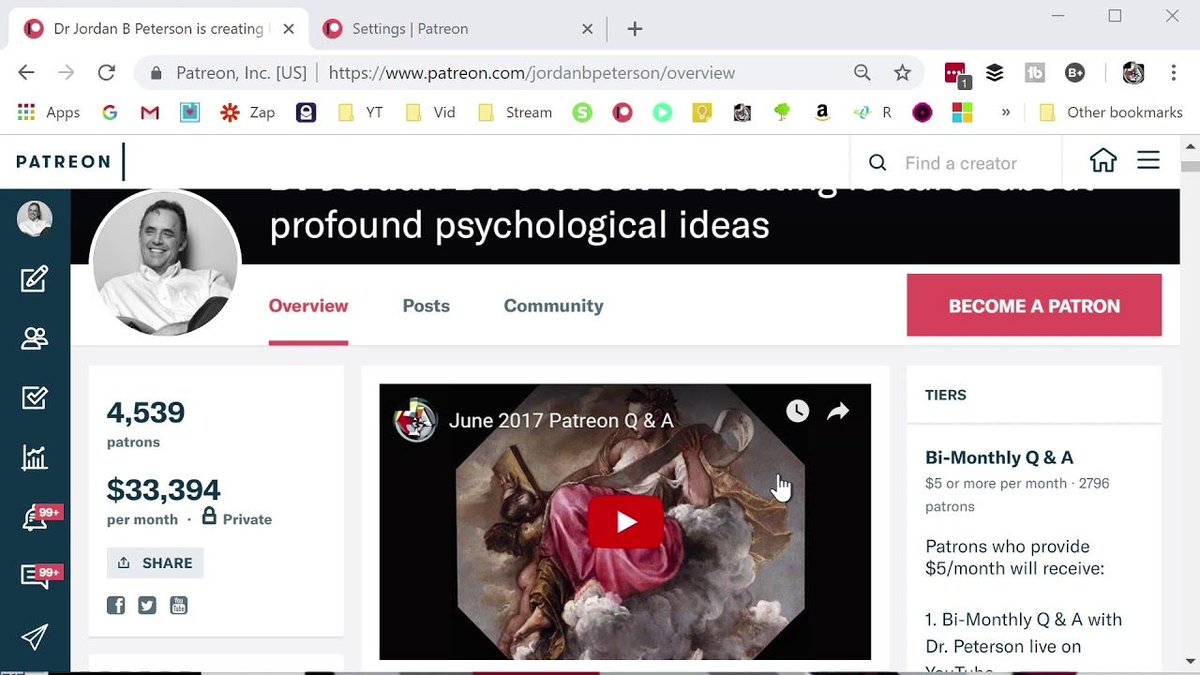The height and width of the screenshot is (675, 1200).
Task: Select the Overview tab
Action: 308,306
